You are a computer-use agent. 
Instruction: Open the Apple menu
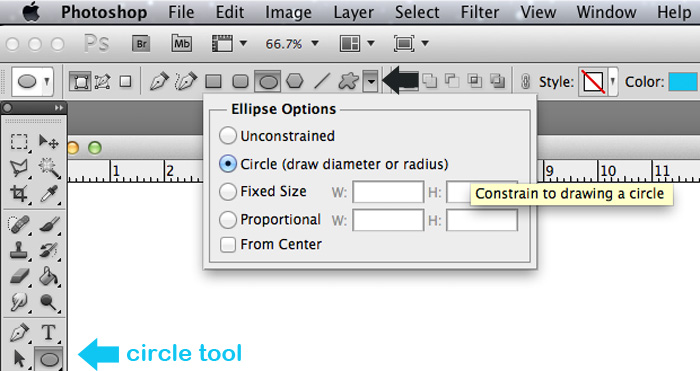31,12
